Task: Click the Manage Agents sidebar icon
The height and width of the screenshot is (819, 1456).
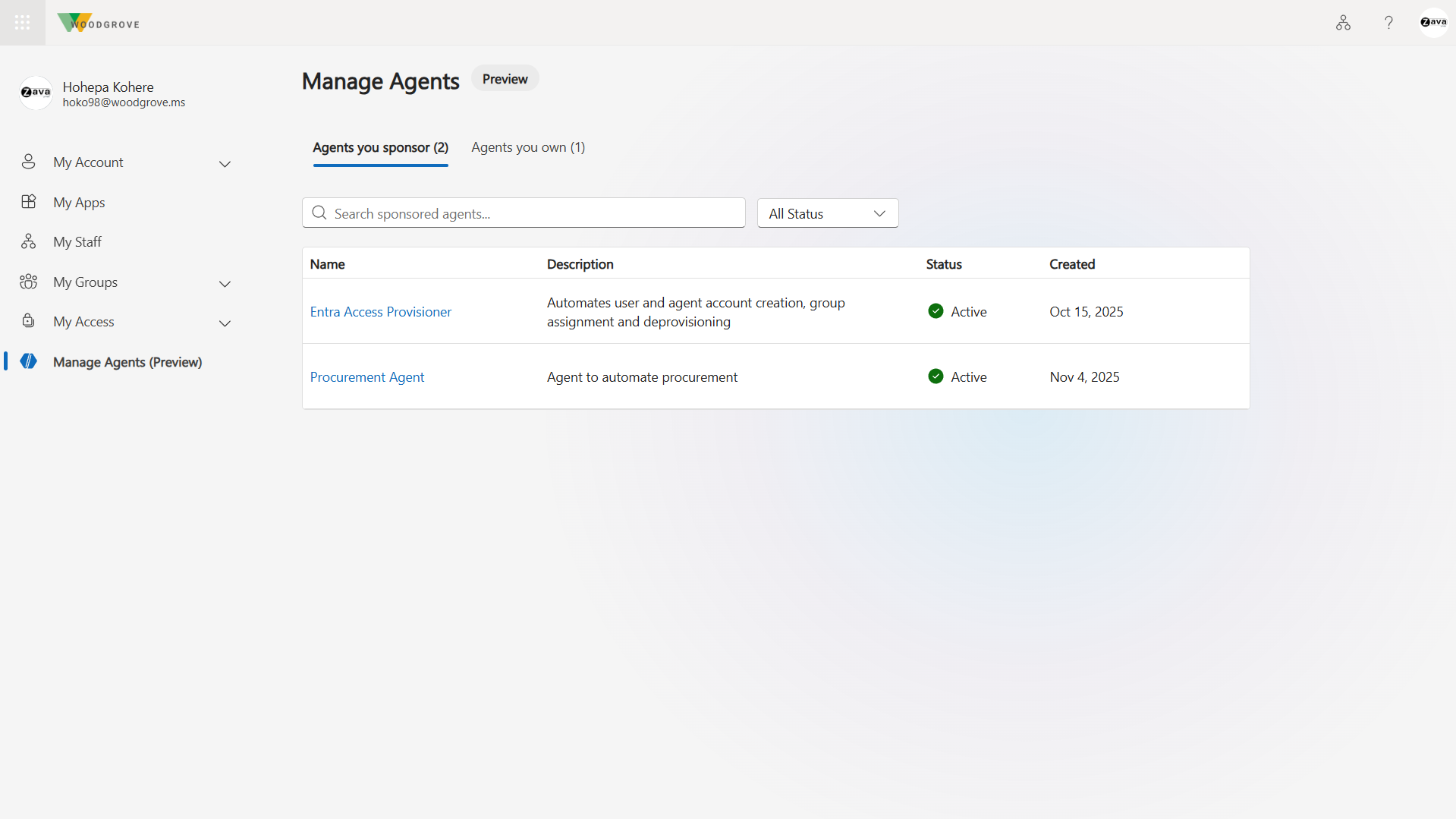Action: (x=28, y=361)
